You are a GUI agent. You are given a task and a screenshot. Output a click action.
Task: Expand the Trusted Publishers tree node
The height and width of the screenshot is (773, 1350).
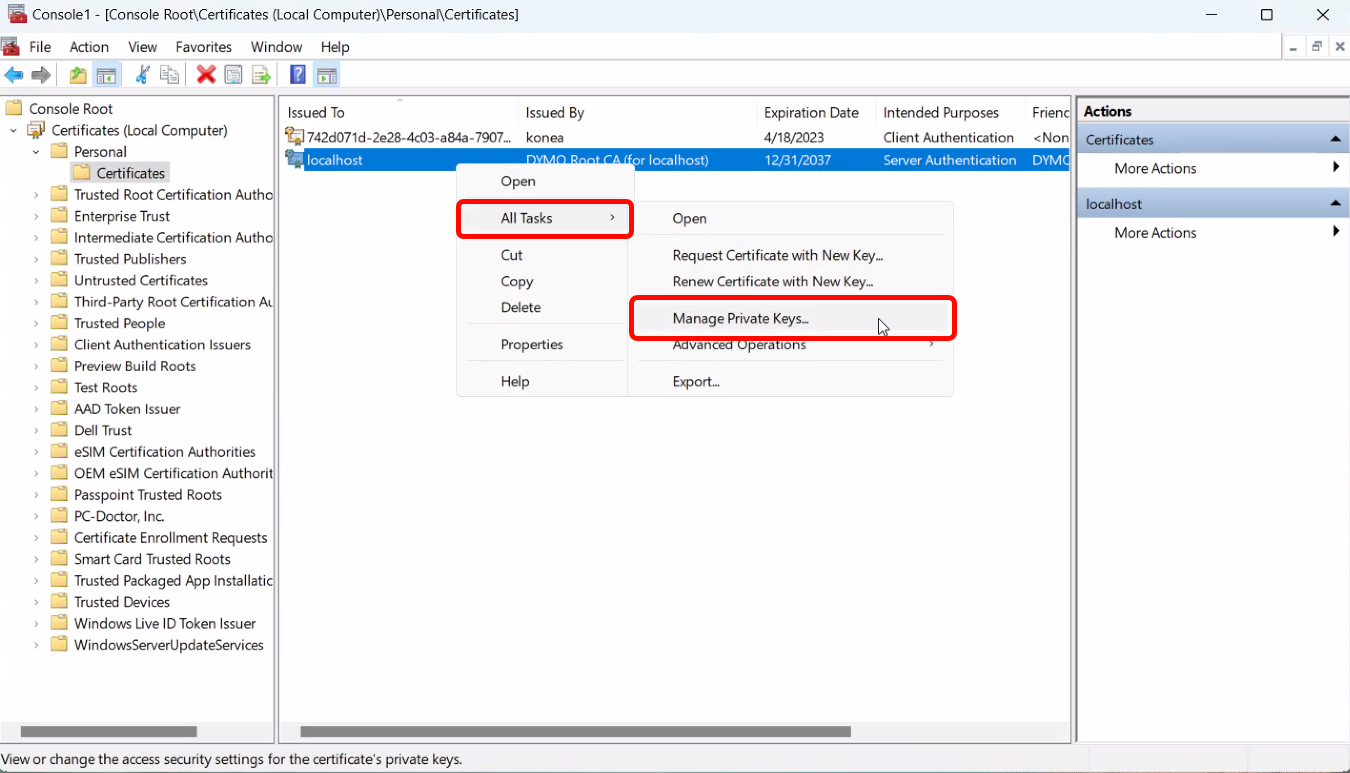[36, 259]
